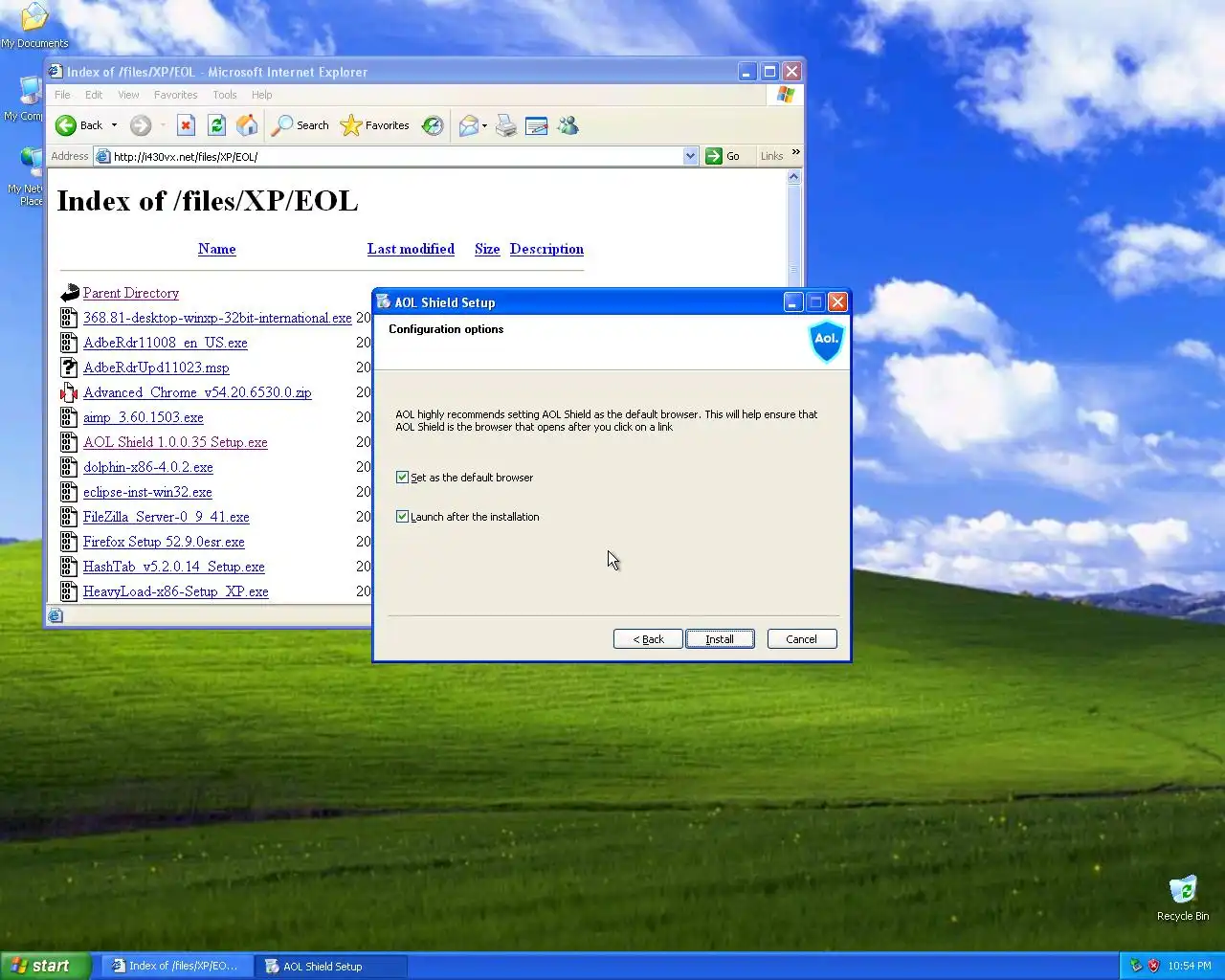This screenshot has height=980, width=1225.
Task: Click the Back button in AOL Shield Setup
Action: [x=648, y=639]
